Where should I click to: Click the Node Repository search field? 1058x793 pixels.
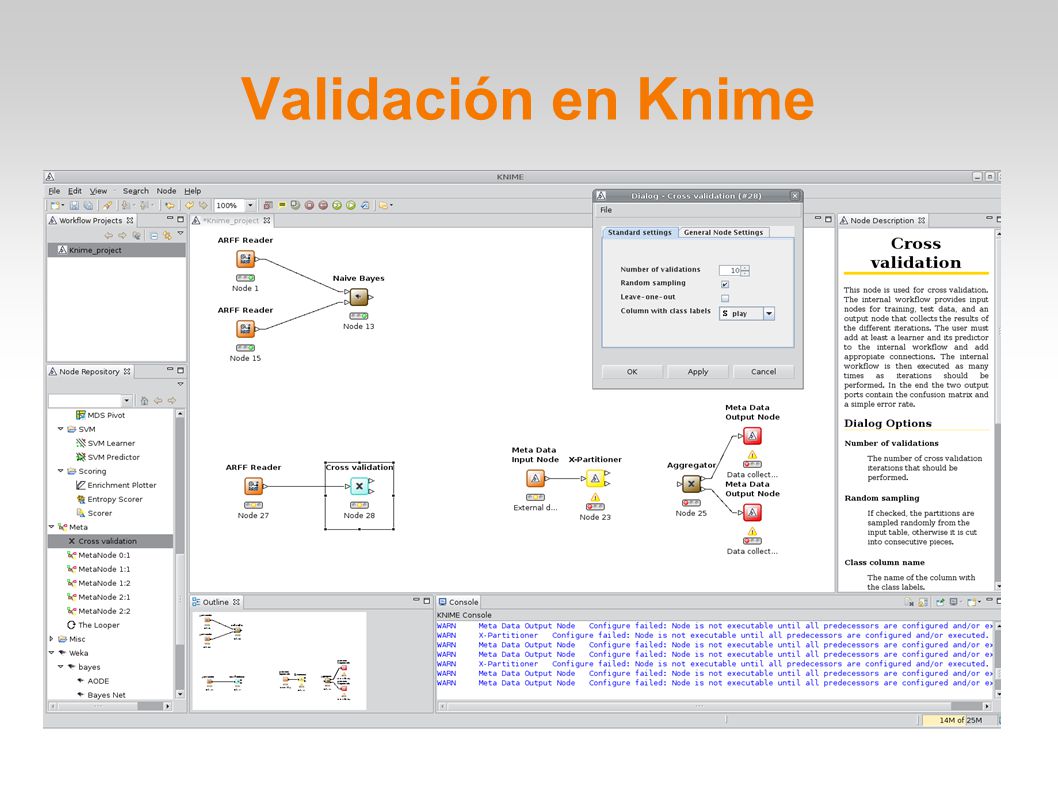85,400
